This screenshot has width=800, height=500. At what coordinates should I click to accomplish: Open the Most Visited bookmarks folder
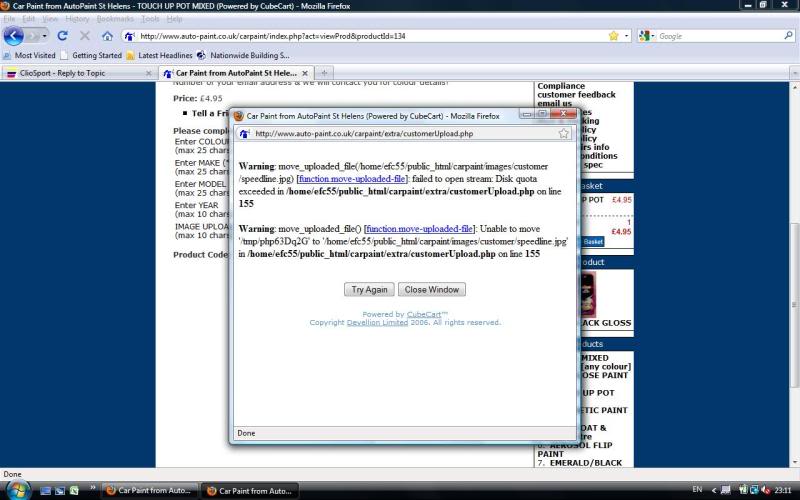(x=29, y=55)
